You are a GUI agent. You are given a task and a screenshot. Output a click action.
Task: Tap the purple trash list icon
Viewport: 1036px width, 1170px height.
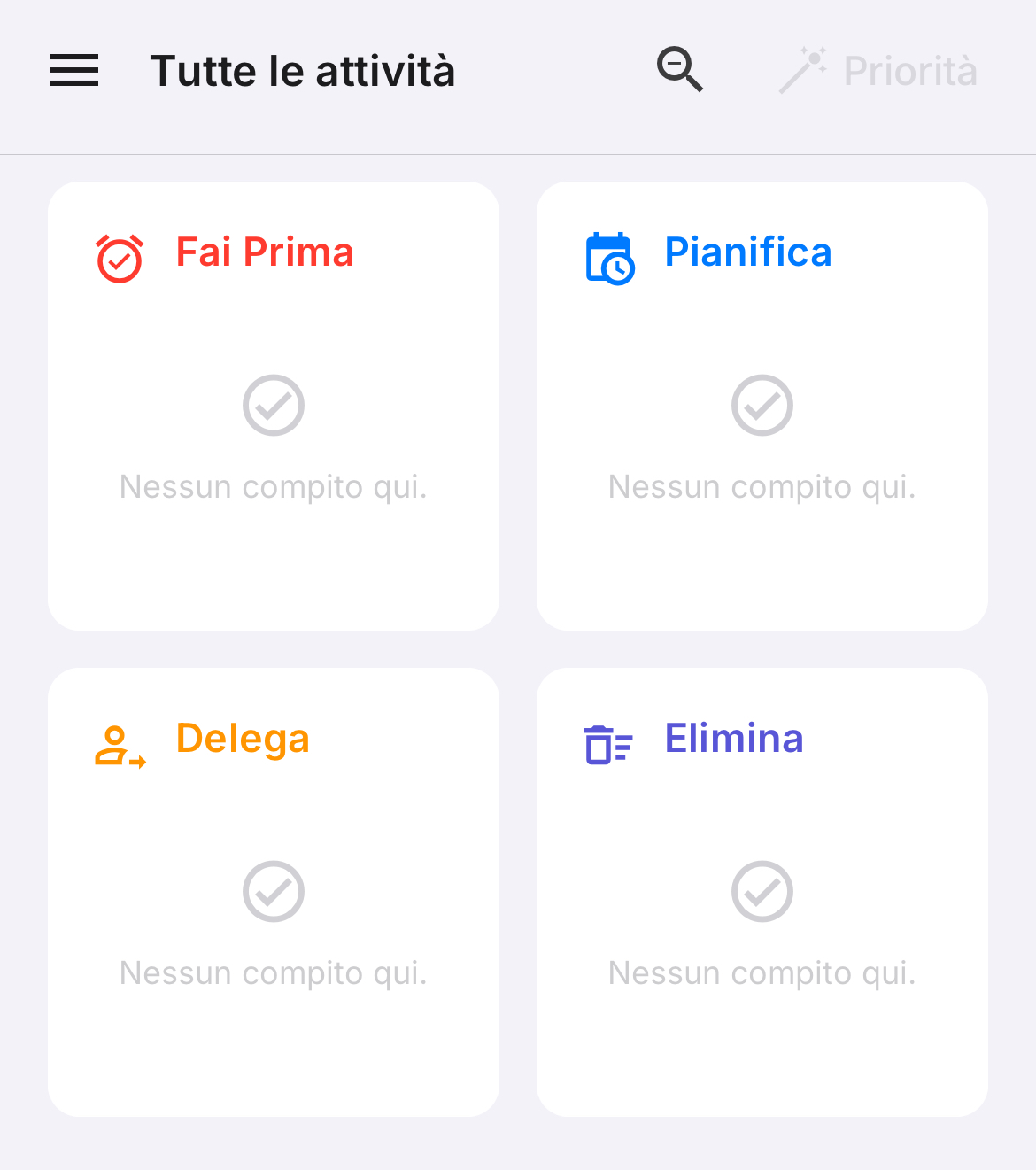point(608,744)
